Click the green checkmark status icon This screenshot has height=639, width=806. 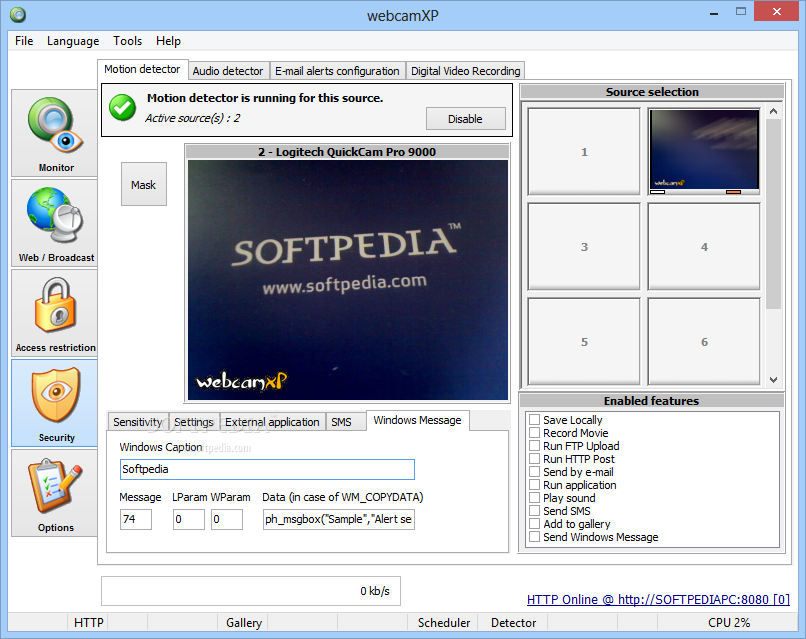pos(122,107)
